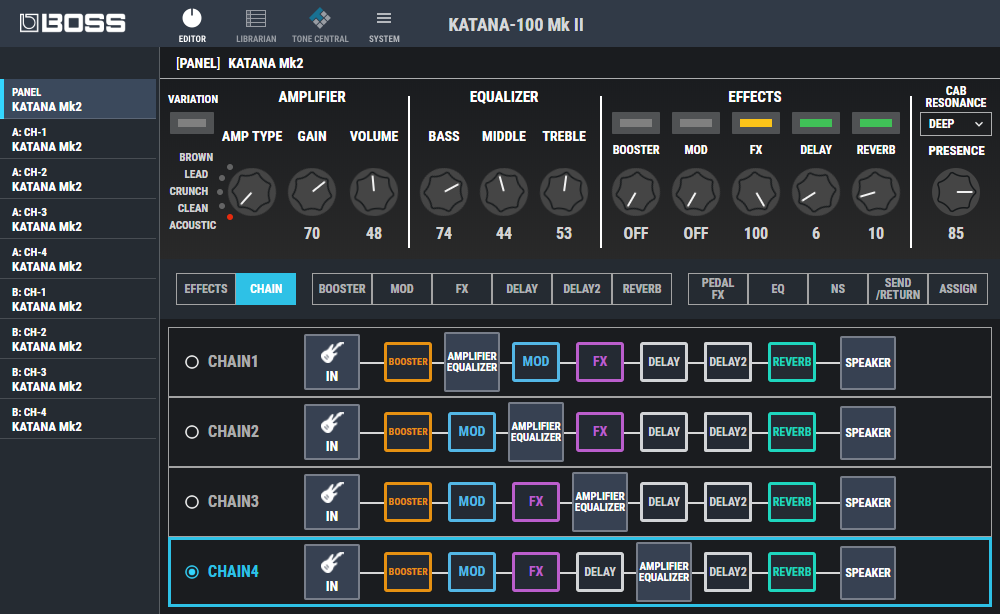Screen dimensions: 1000x614
Task: Select the REVERB block in CHAIN1
Action: [791, 362]
